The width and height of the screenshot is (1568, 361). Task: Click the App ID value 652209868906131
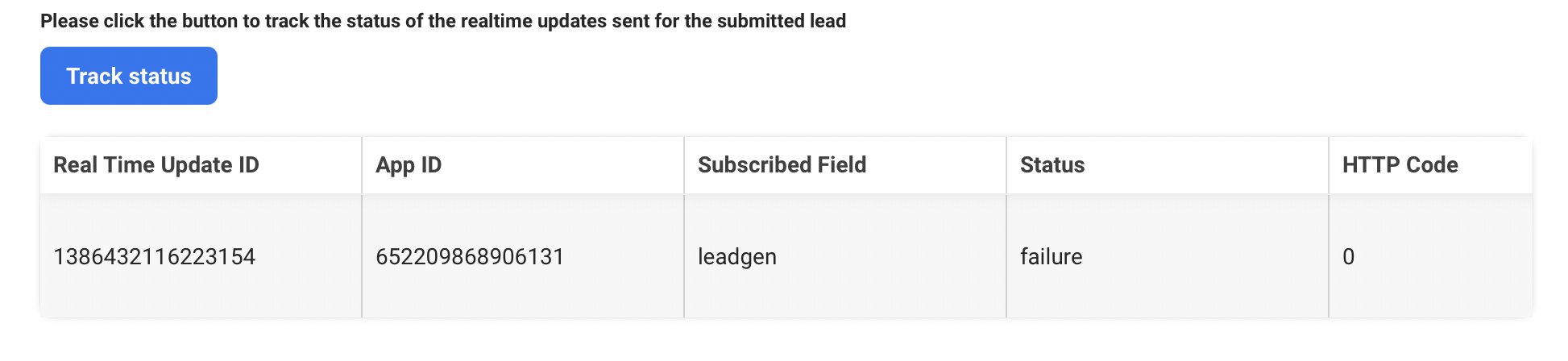(x=470, y=257)
